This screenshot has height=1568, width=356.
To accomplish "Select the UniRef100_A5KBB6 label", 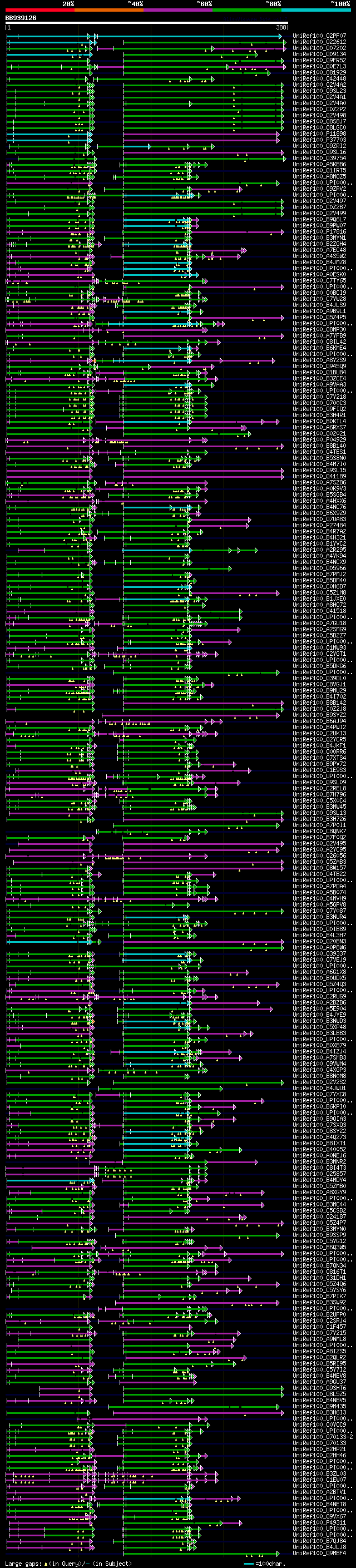I will click(319, 165).
